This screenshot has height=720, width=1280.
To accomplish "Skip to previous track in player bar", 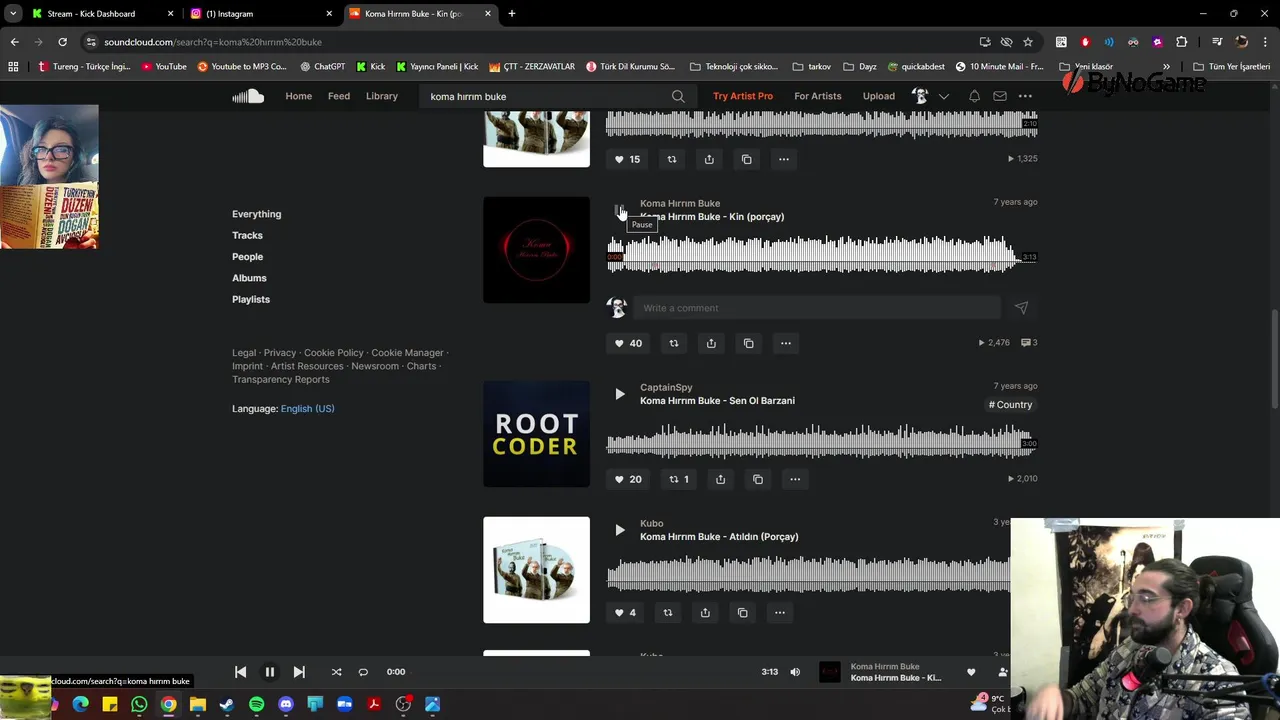I will [240, 672].
